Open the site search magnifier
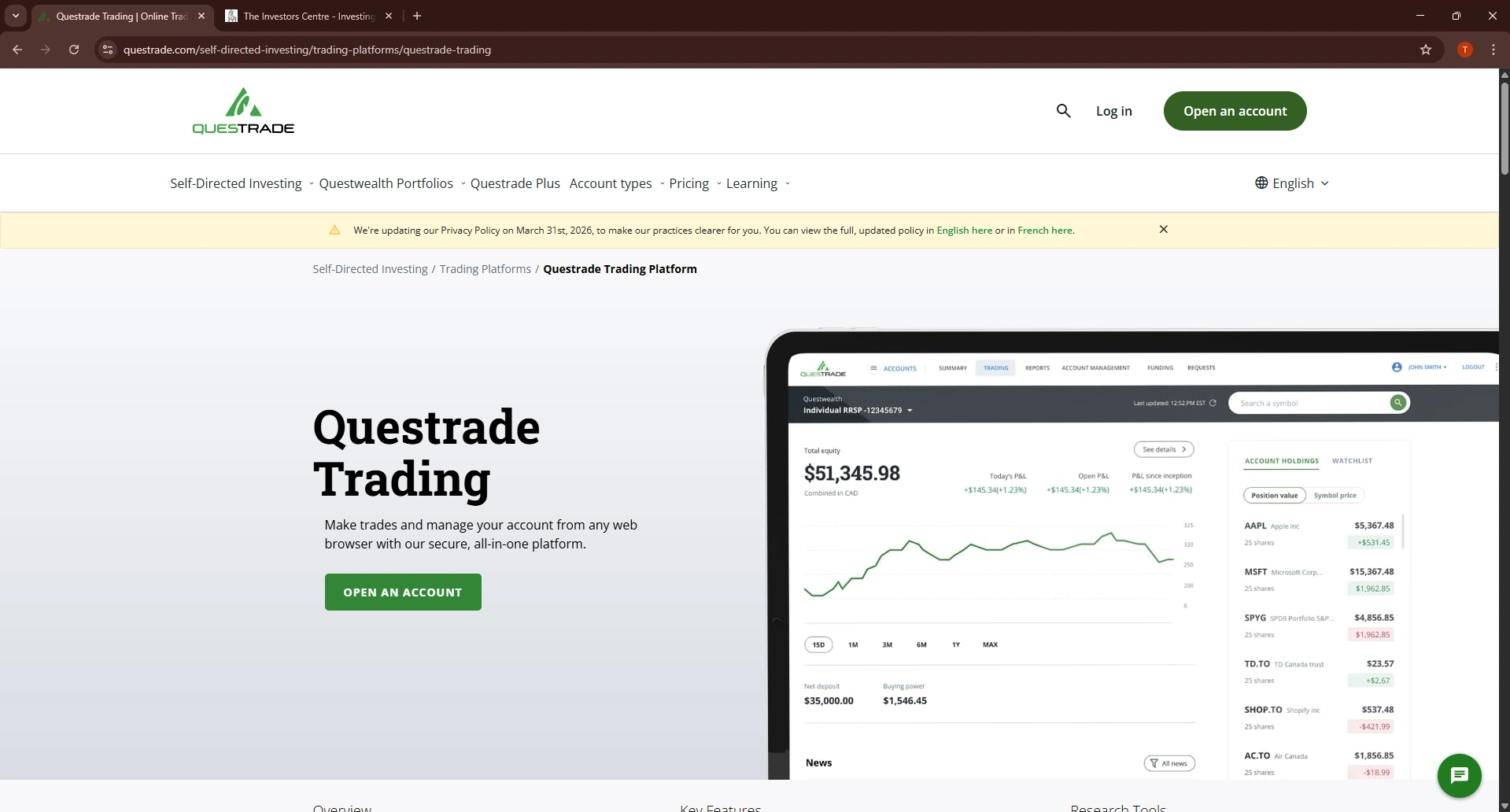Image resolution: width=1510 pixels, height=812 pixels. [x=1063, y=111]
